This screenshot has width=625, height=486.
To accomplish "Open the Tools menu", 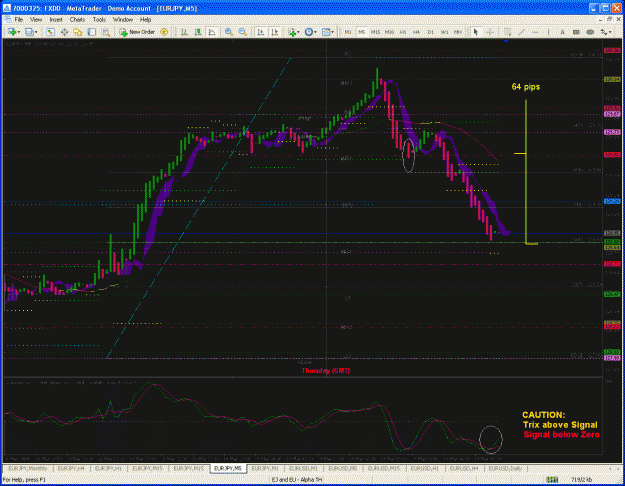I will coord(99,19).
